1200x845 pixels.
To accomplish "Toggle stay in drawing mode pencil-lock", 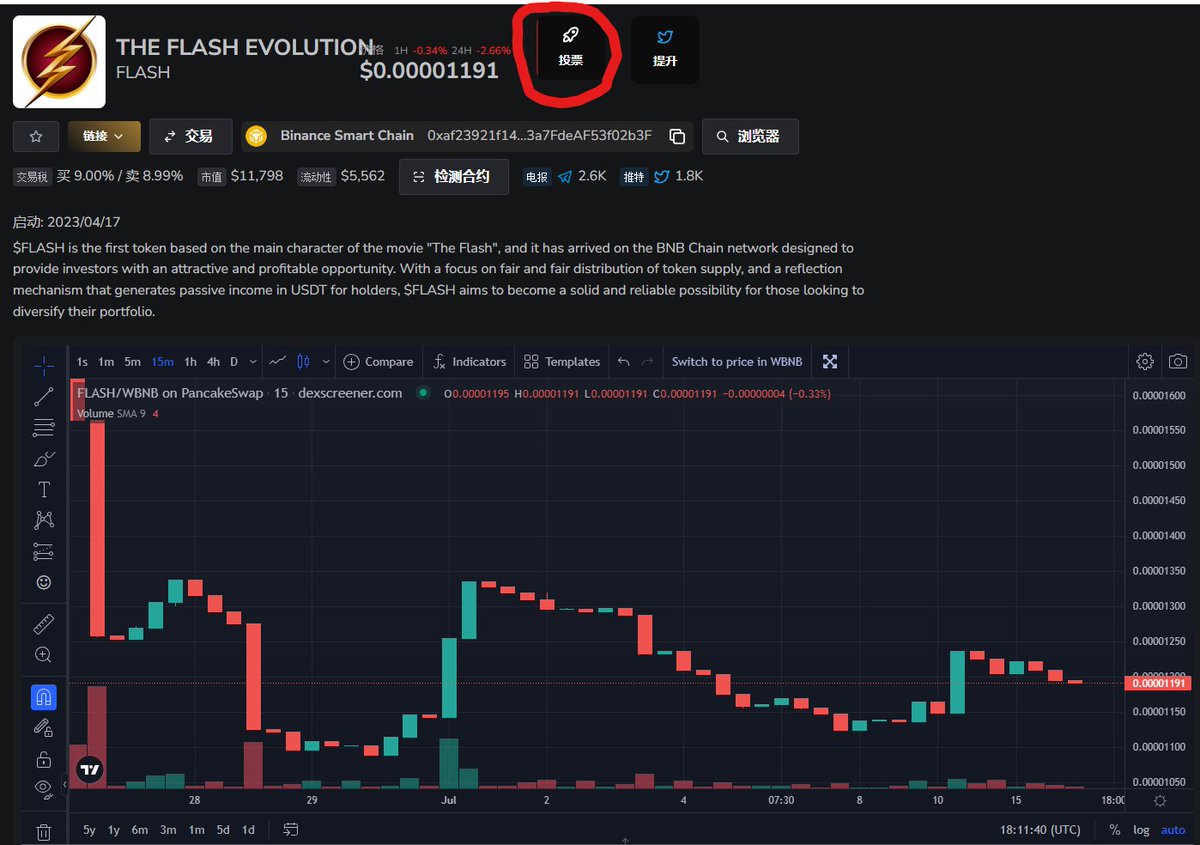I will 44,727.
